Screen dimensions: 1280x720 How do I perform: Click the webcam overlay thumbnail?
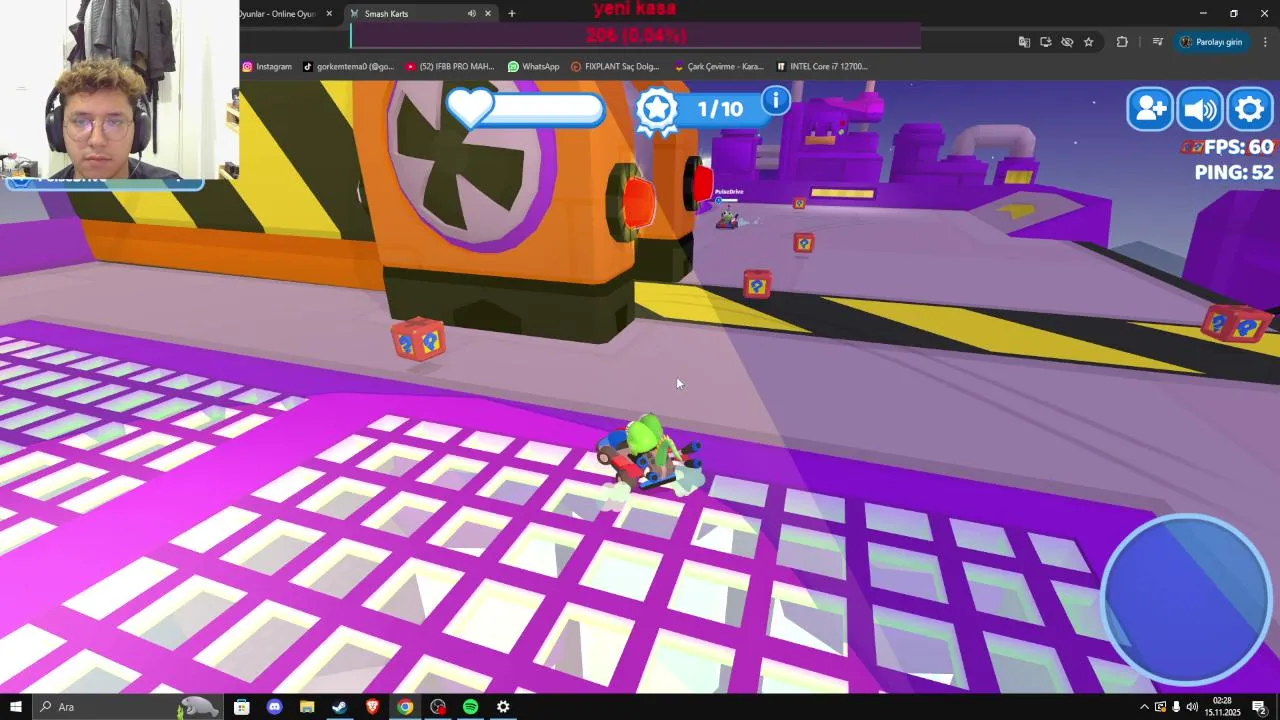(120, 92)
